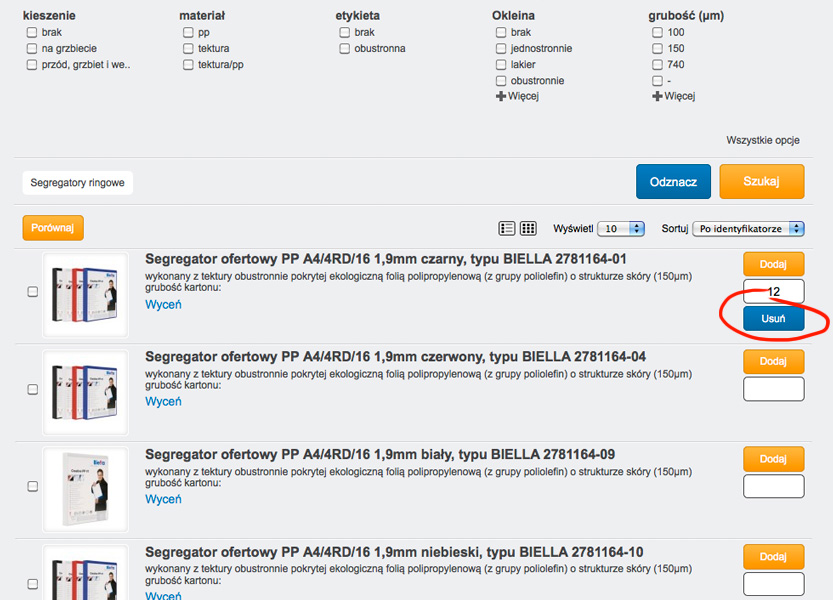Select compare checkbox for czarny binder
The image size is (833, 600).
[x=32, y=292]
